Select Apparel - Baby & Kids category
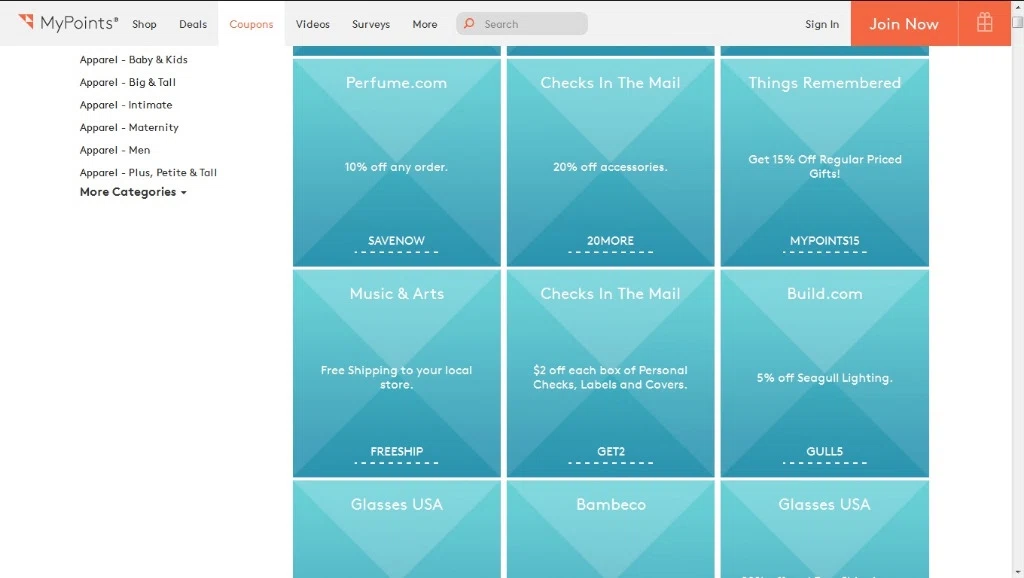Screen dimensions: 1024x578 (x=133, y=59)
